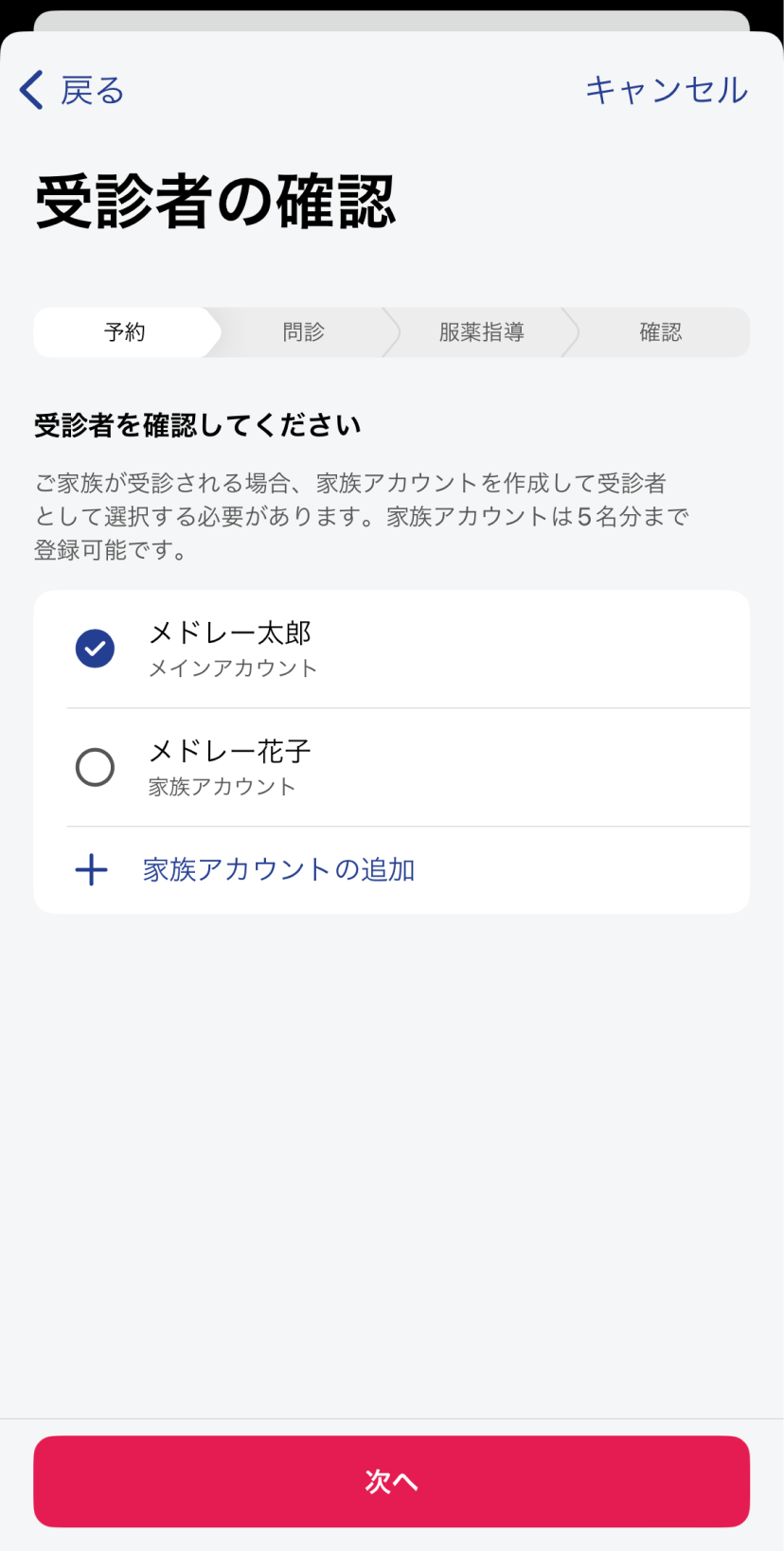Tap the gray background sheet behind modal
This screenshot has height=1551, width=784.
tap(391, 20)
